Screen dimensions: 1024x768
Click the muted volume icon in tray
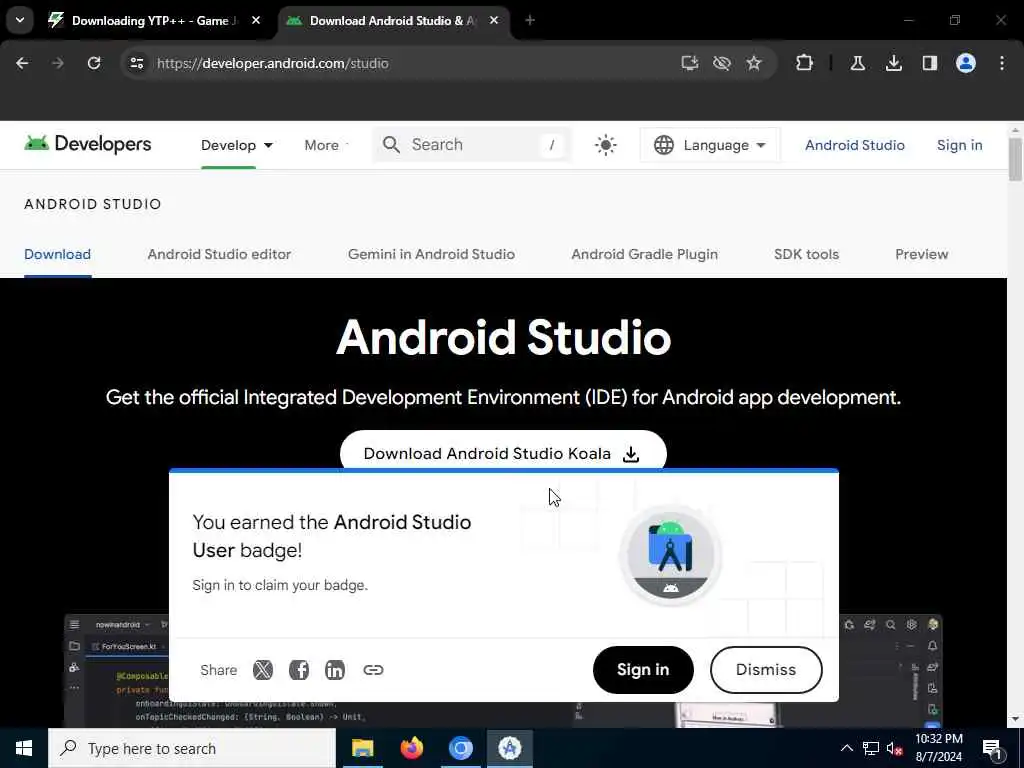coord(894,748)
